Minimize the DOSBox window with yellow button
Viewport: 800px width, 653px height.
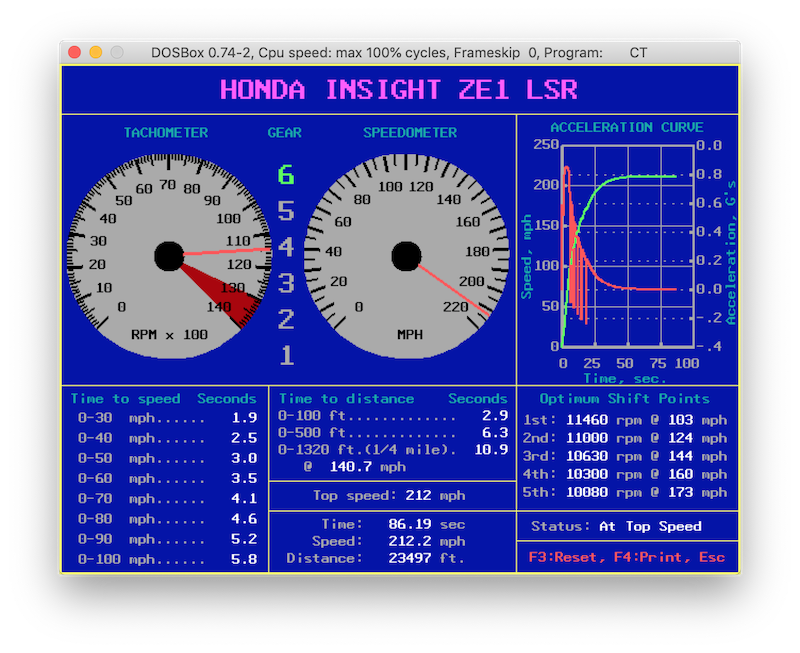pyautogui.click(x=96, y=53)
